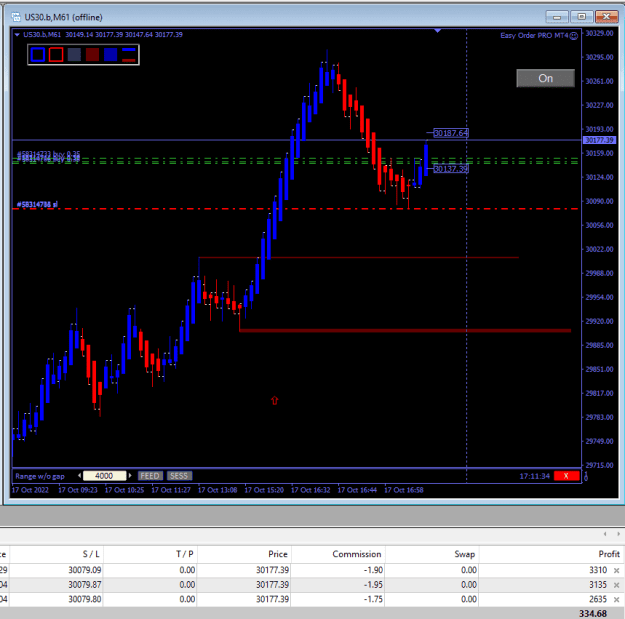Sort by the Profit column header
This screenshot has height=619, width=625.
(x=609, y=554)
